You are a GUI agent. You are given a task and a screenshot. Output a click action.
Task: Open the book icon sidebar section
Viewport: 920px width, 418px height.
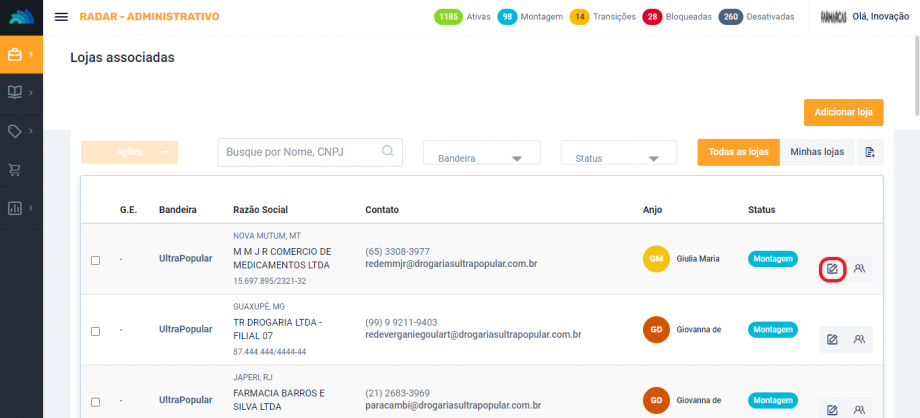pos(16,92)
